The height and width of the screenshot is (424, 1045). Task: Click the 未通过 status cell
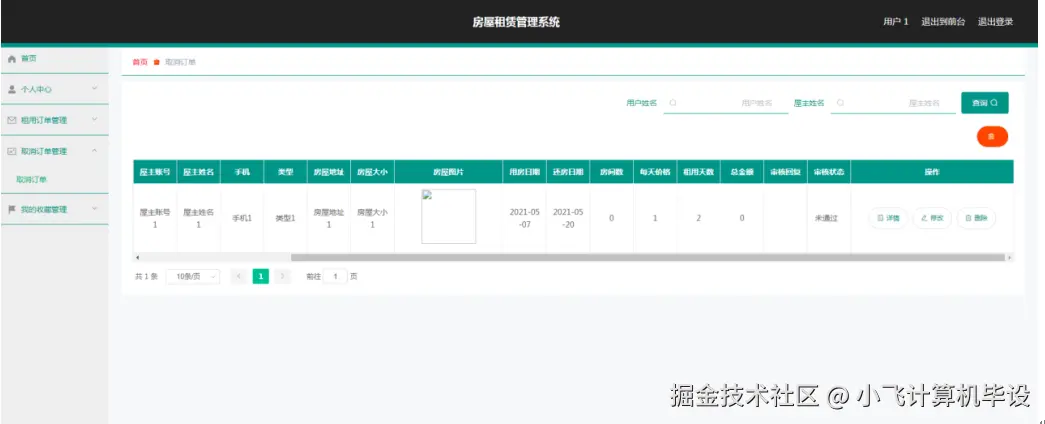point(826,218)
